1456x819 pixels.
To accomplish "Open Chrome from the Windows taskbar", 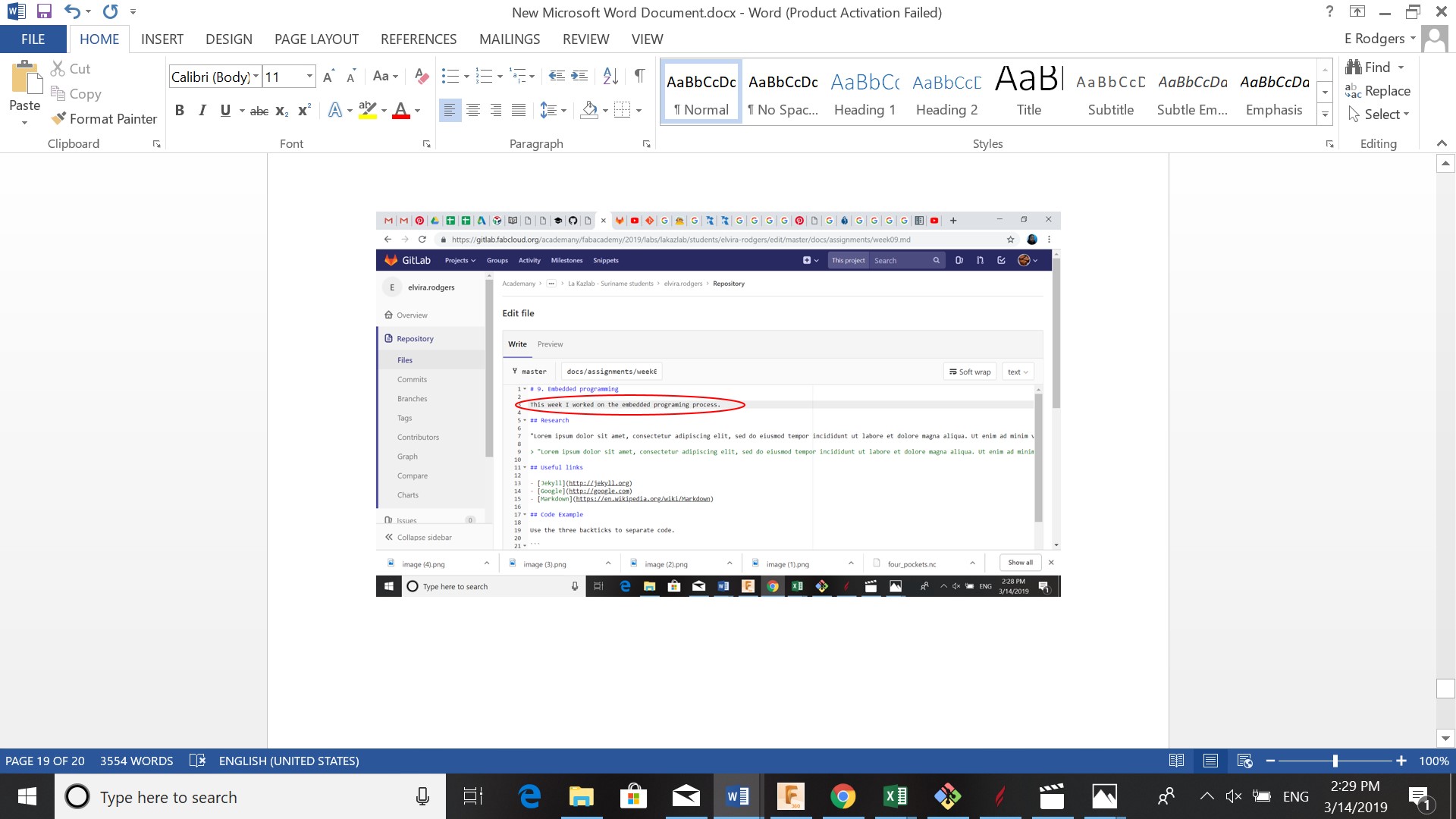I will [843, 796].
